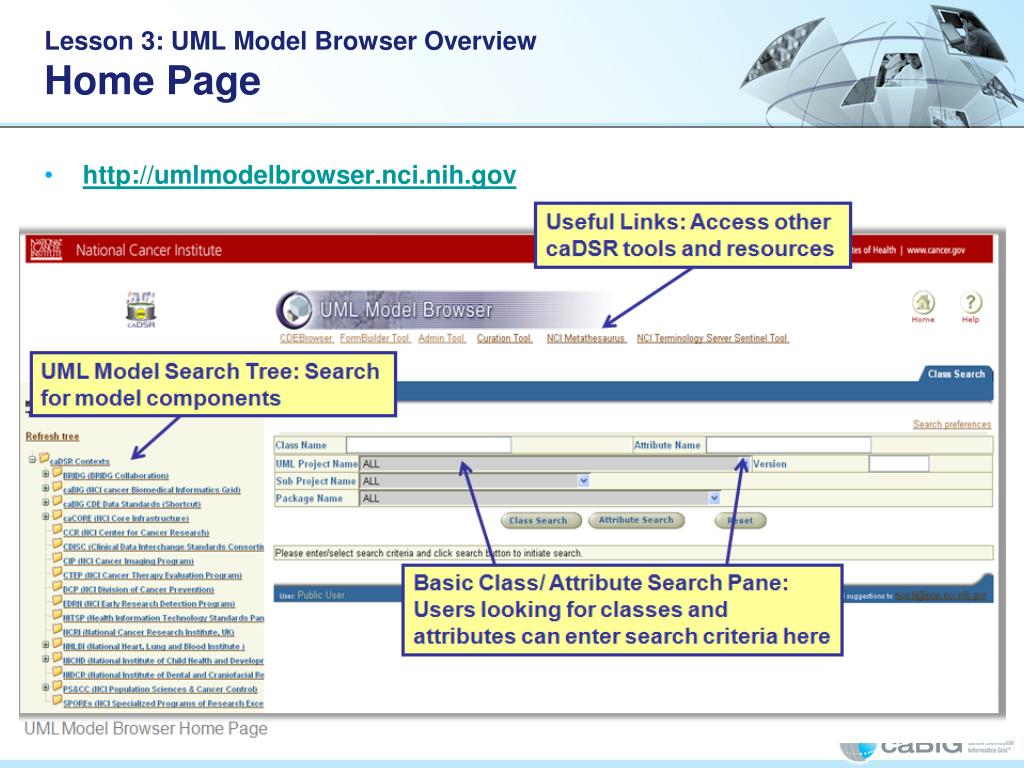1024x768 pixels.
Task: Select CTEP Cancer Therapy Evaluation Program
Action: (152, 575)
